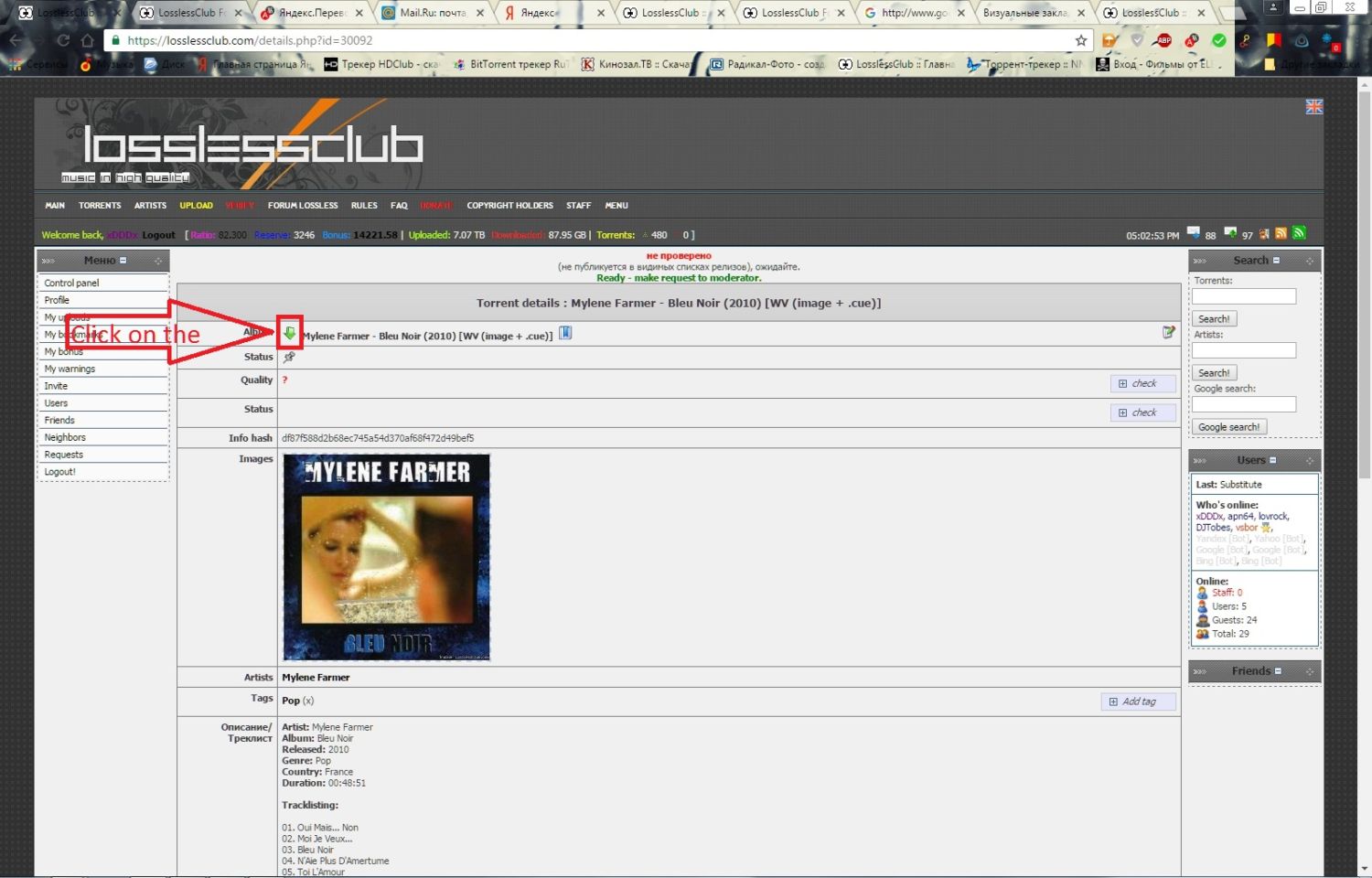Screen dimensions: 1372x878
Task: Open COPYRIGHT HOLDERS navigation item
Action: 509,206
